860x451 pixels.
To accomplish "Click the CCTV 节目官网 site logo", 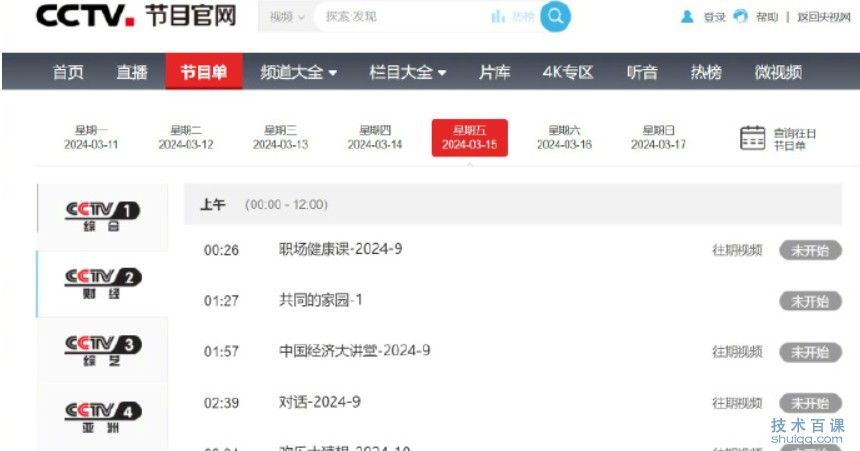I will coord(136,16).
